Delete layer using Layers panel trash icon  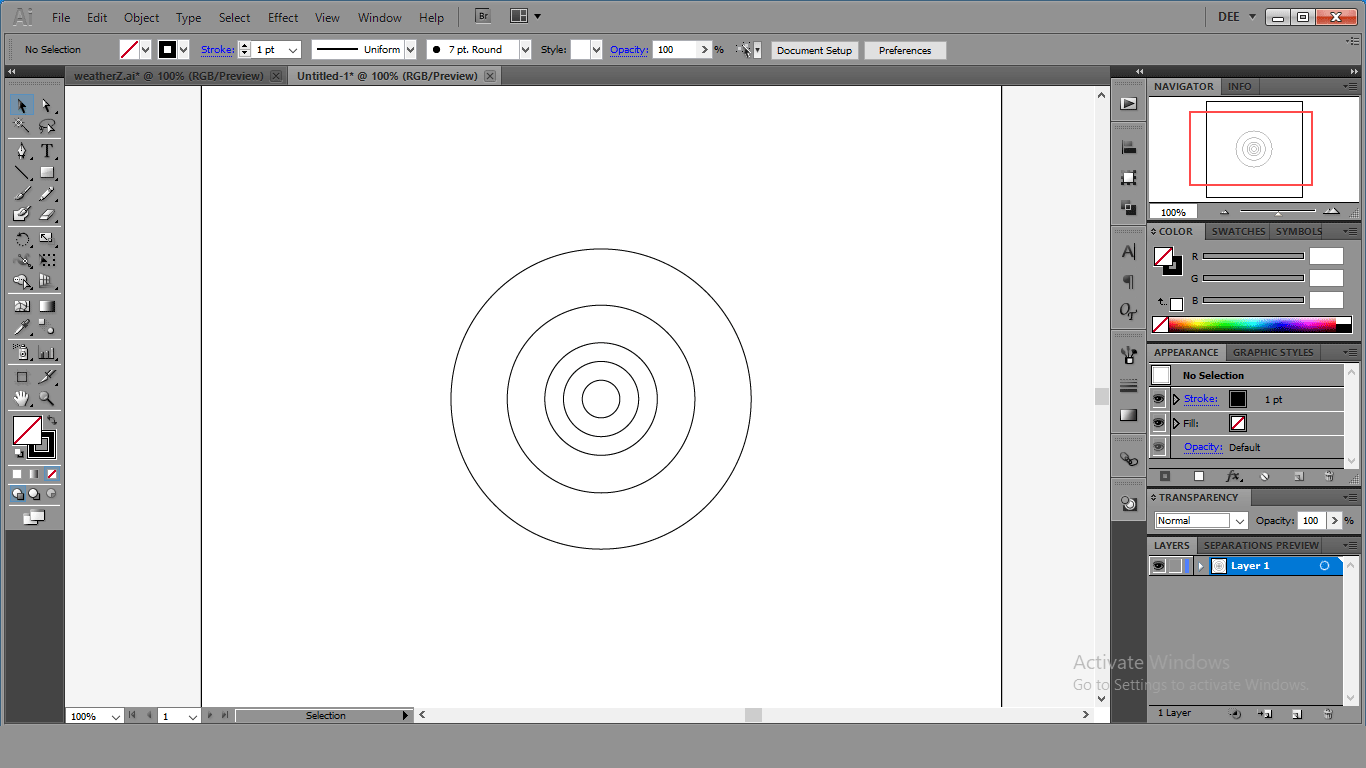coord(1328,714)
